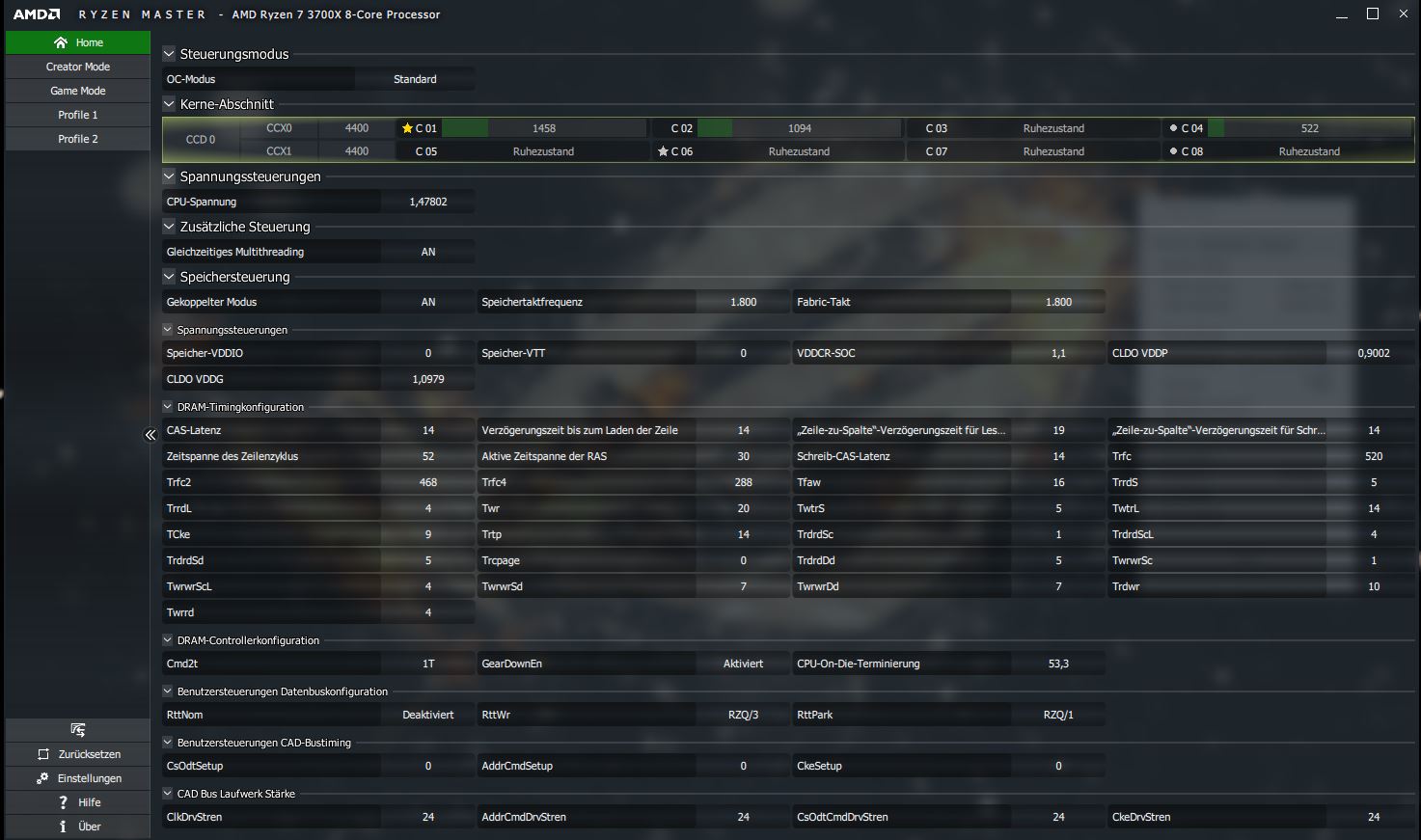Click the Trfc4 value 288
The image size is (1421, 840).
tap(743, 482)
